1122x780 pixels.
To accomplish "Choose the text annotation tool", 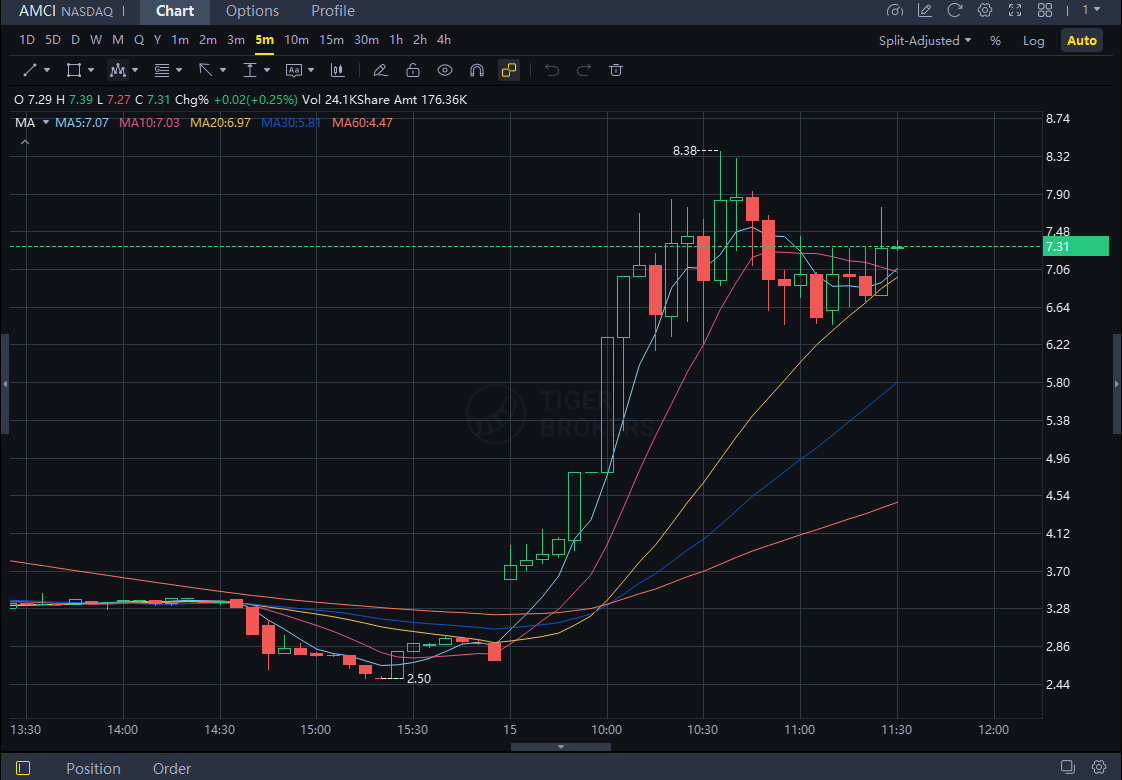I will point(293,70).
